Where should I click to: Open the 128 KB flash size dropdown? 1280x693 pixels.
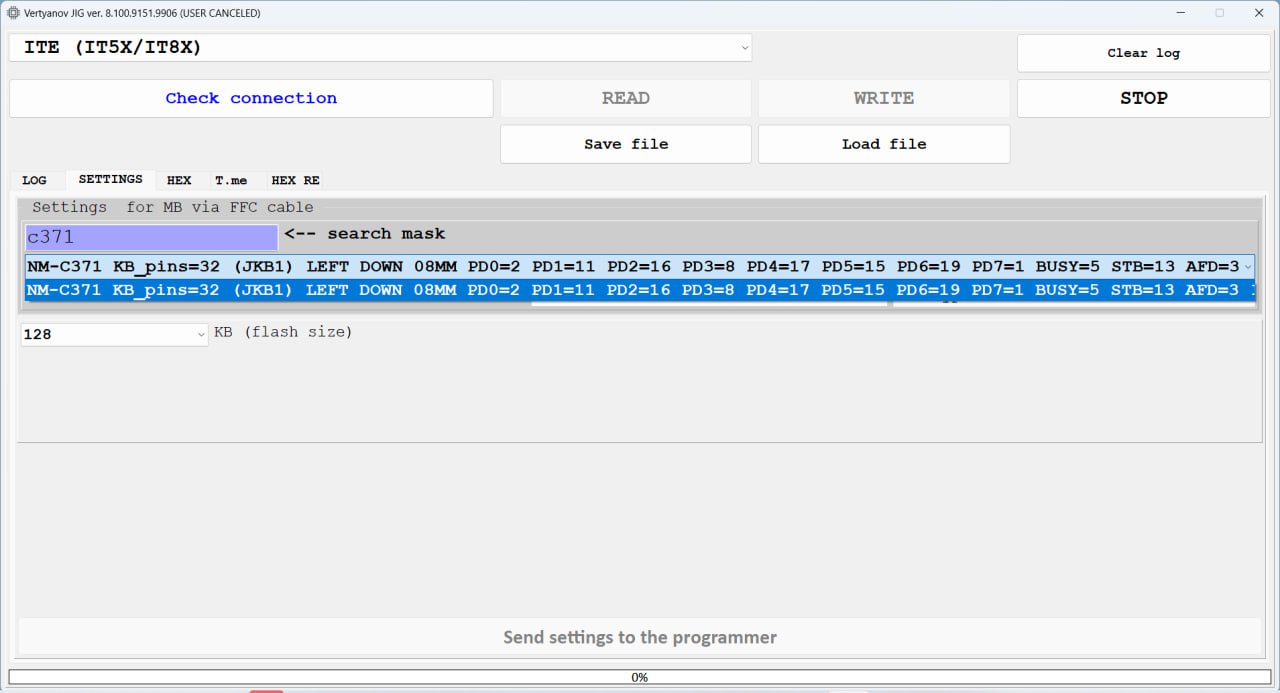coord(114,334)
